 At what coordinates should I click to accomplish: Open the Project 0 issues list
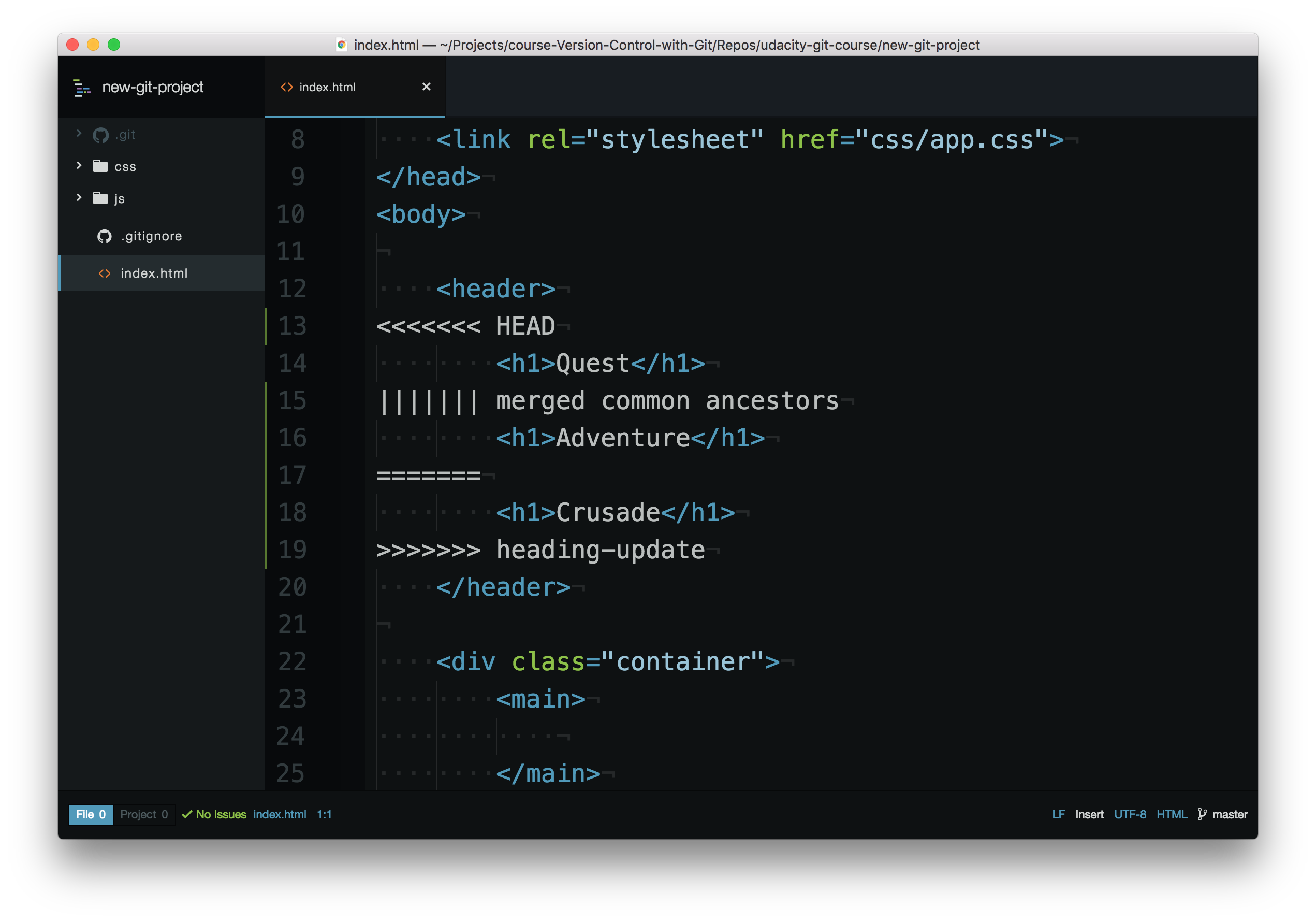(x=144, y=814)
